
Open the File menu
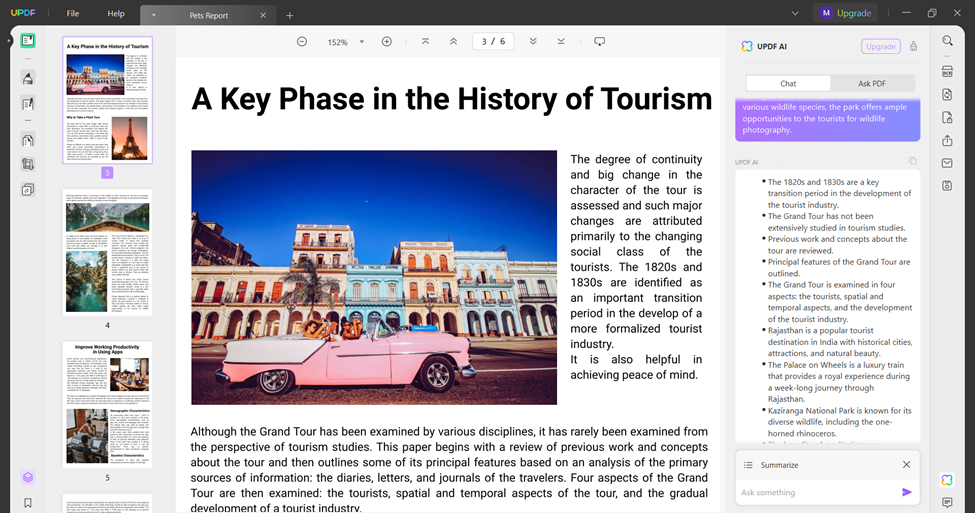pos(73,14)
